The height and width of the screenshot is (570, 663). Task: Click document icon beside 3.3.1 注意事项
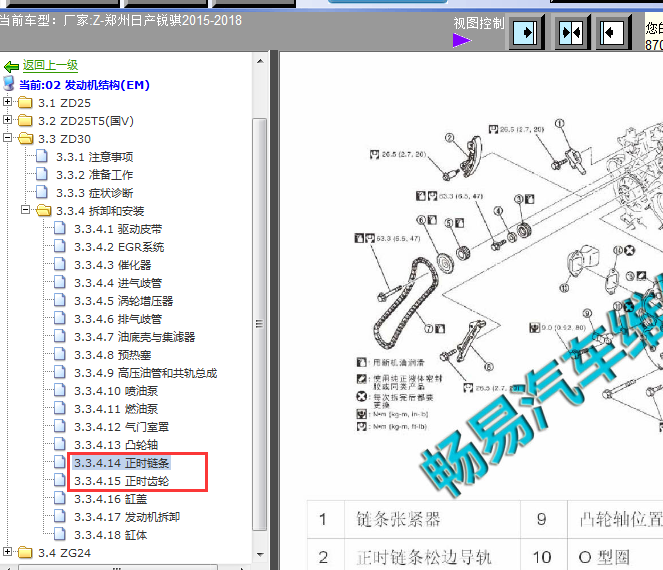pyautogui.click(x=41, y=156)
